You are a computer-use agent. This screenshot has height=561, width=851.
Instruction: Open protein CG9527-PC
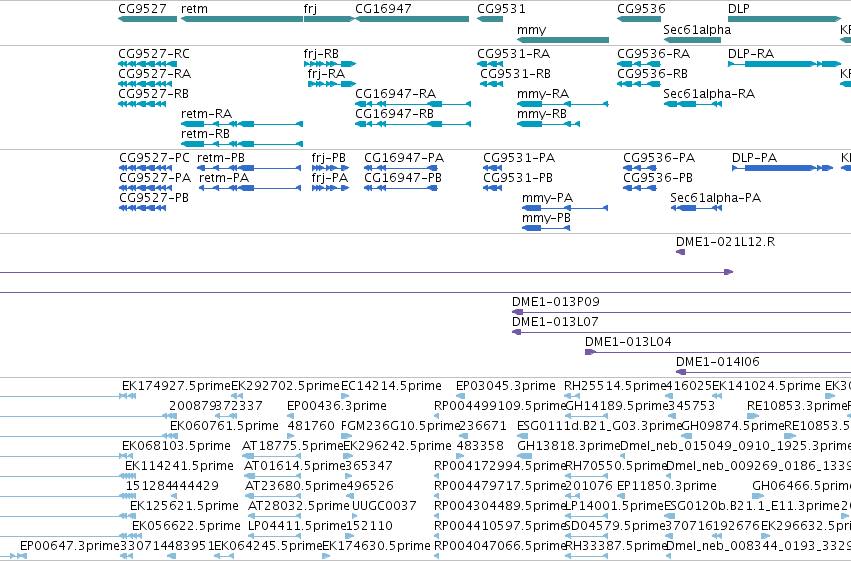(x=155, y=158)
